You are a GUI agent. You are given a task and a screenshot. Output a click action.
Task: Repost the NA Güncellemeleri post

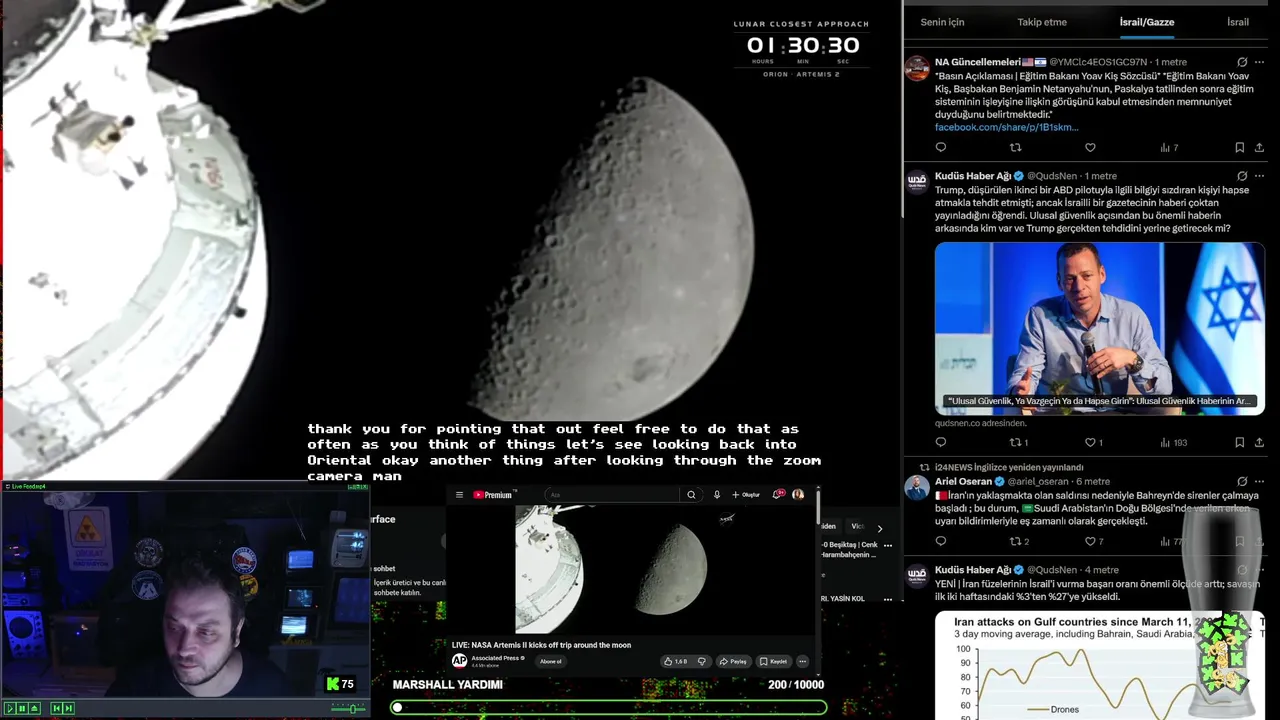point(1016,147)
